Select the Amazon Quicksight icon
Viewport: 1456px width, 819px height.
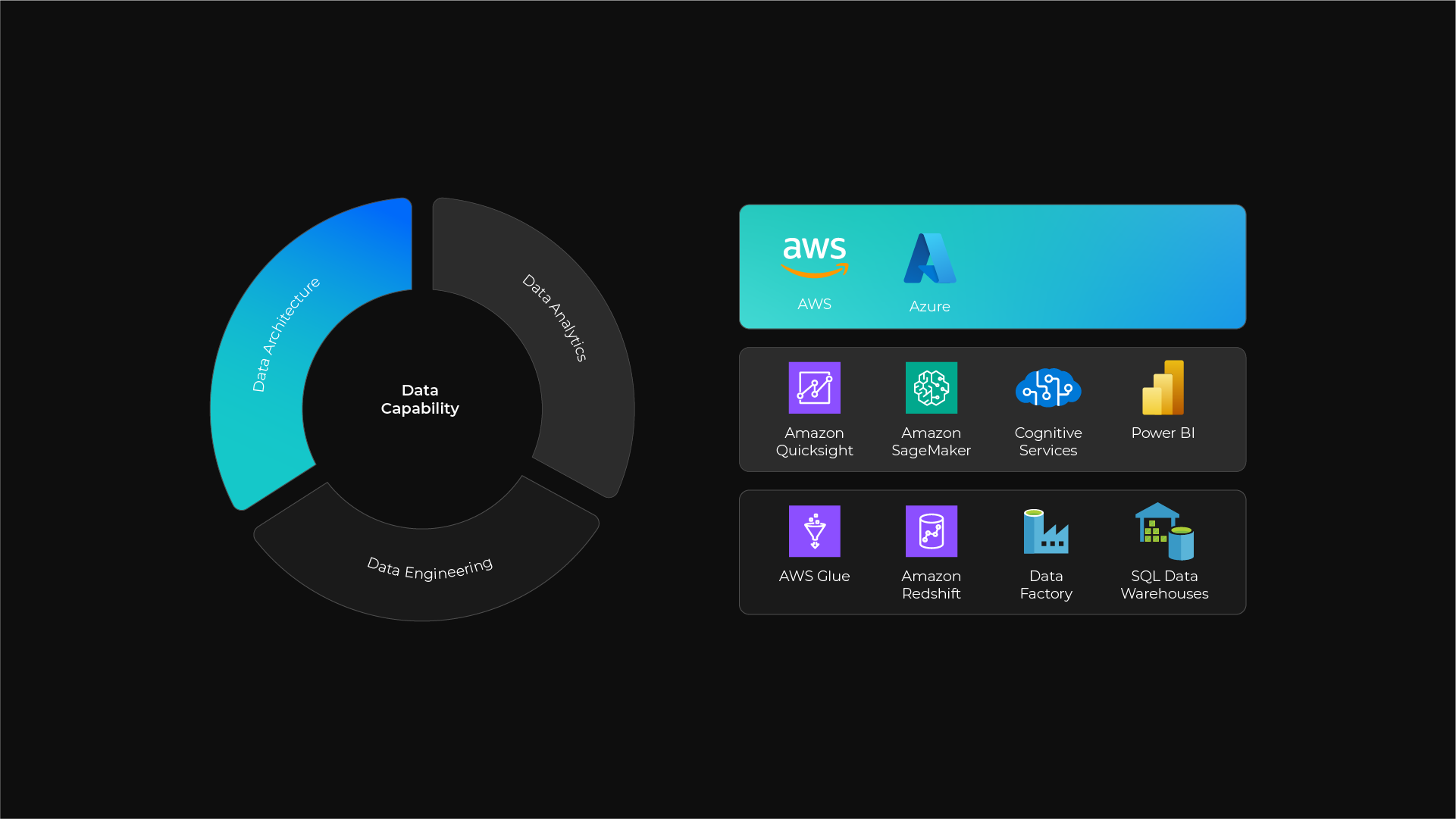[814, 387]
